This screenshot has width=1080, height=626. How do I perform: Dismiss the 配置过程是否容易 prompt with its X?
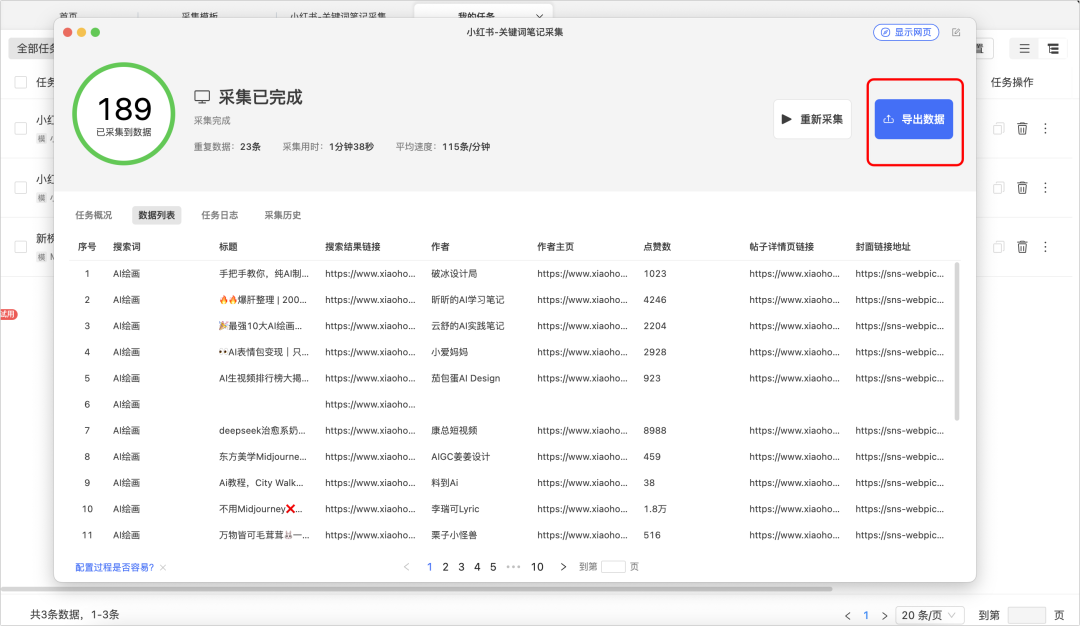point(163,567)
